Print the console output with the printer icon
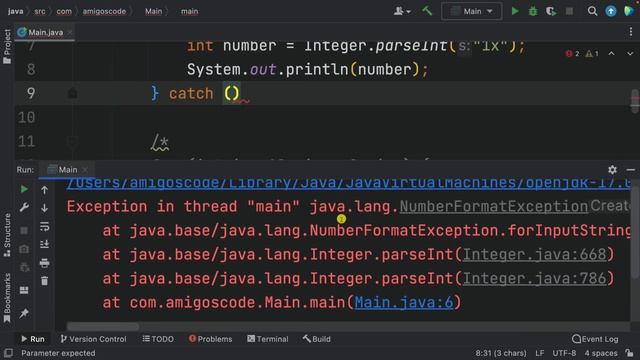This screenshot has width=640, height=360. [x=44, y=263]
